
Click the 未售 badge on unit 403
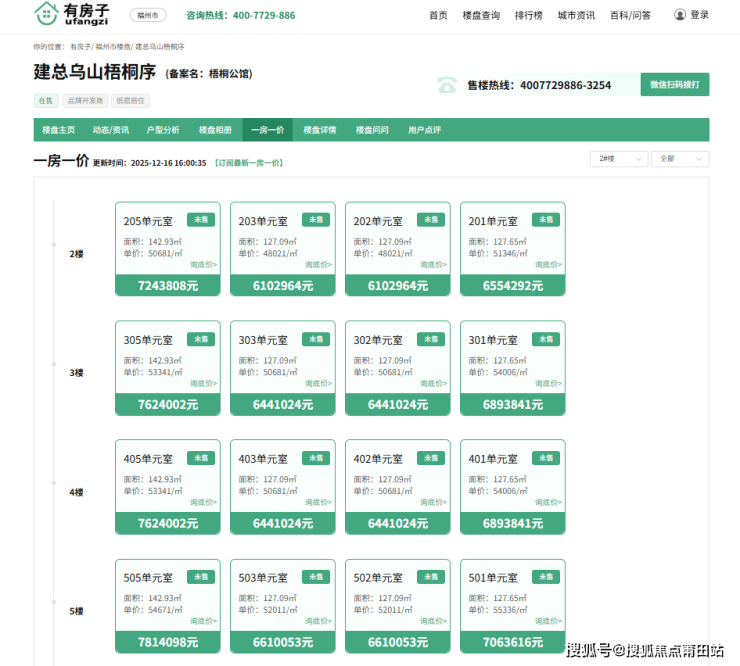click(x=316, y=458)
